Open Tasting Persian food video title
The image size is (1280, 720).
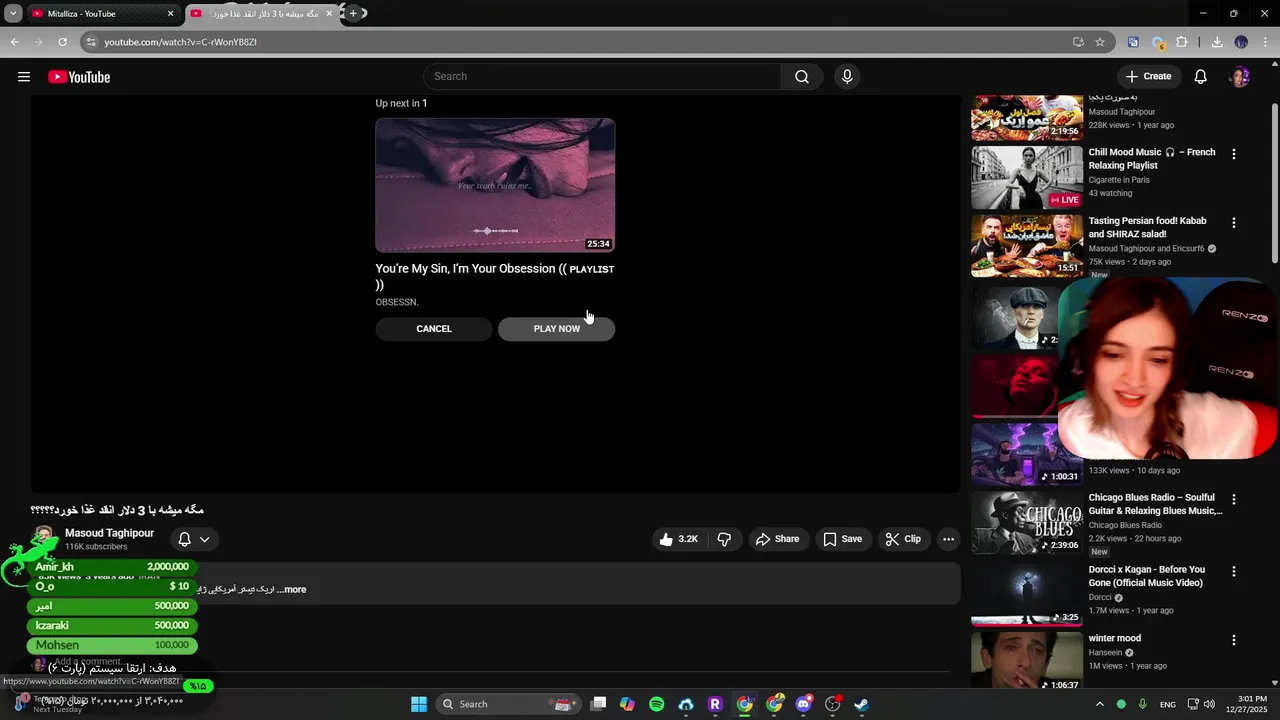tap(1147, 227)
